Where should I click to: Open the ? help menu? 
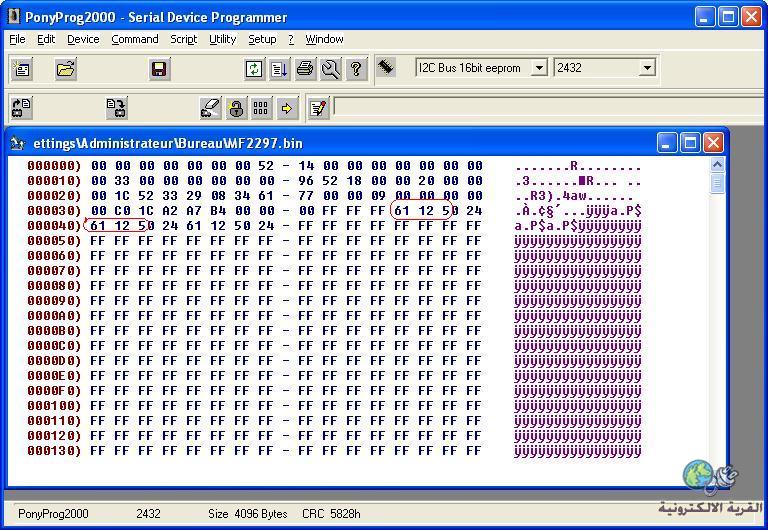[x=291, y=39]
